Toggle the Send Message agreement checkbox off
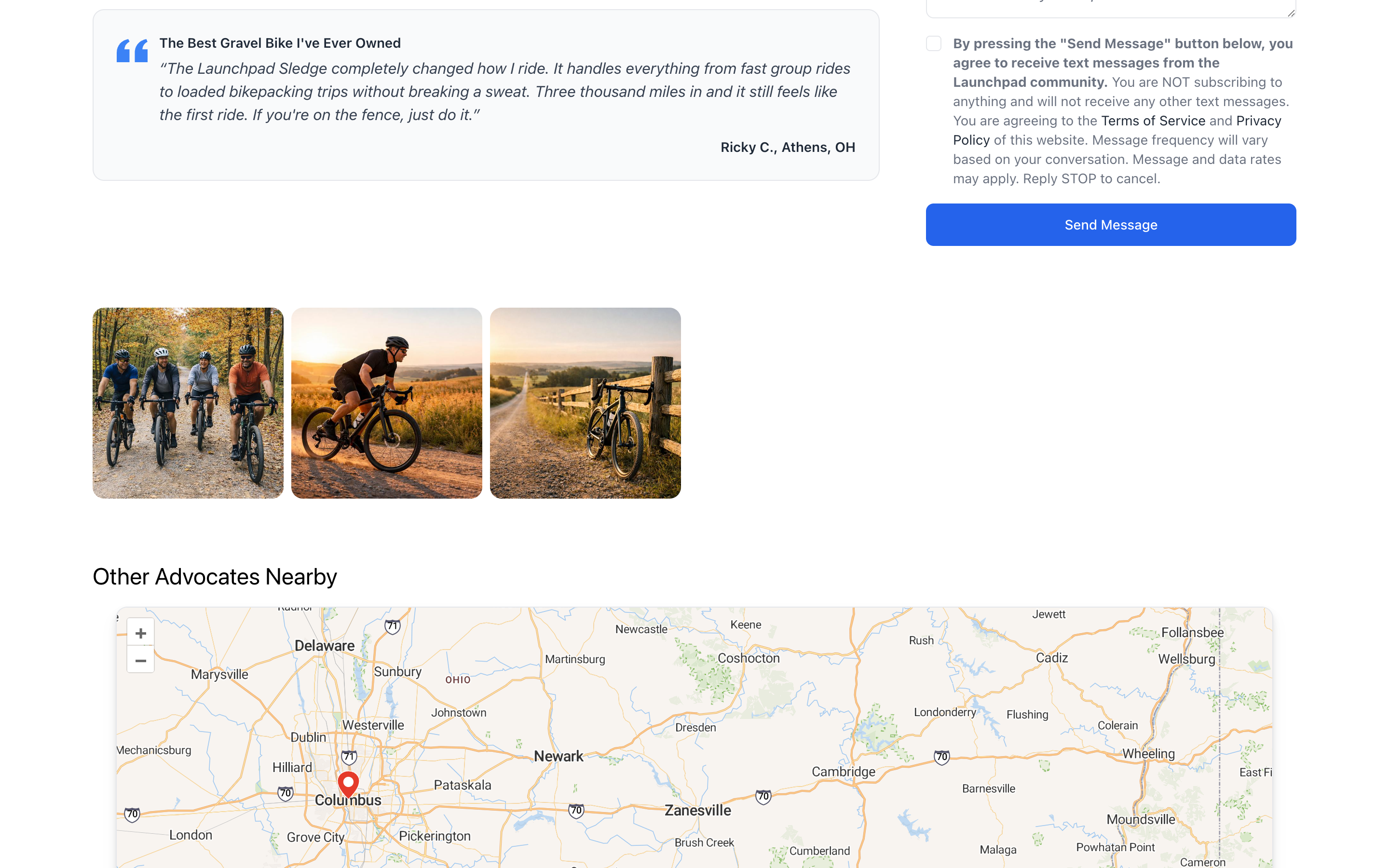1389x868 pixels. point(934,43)
